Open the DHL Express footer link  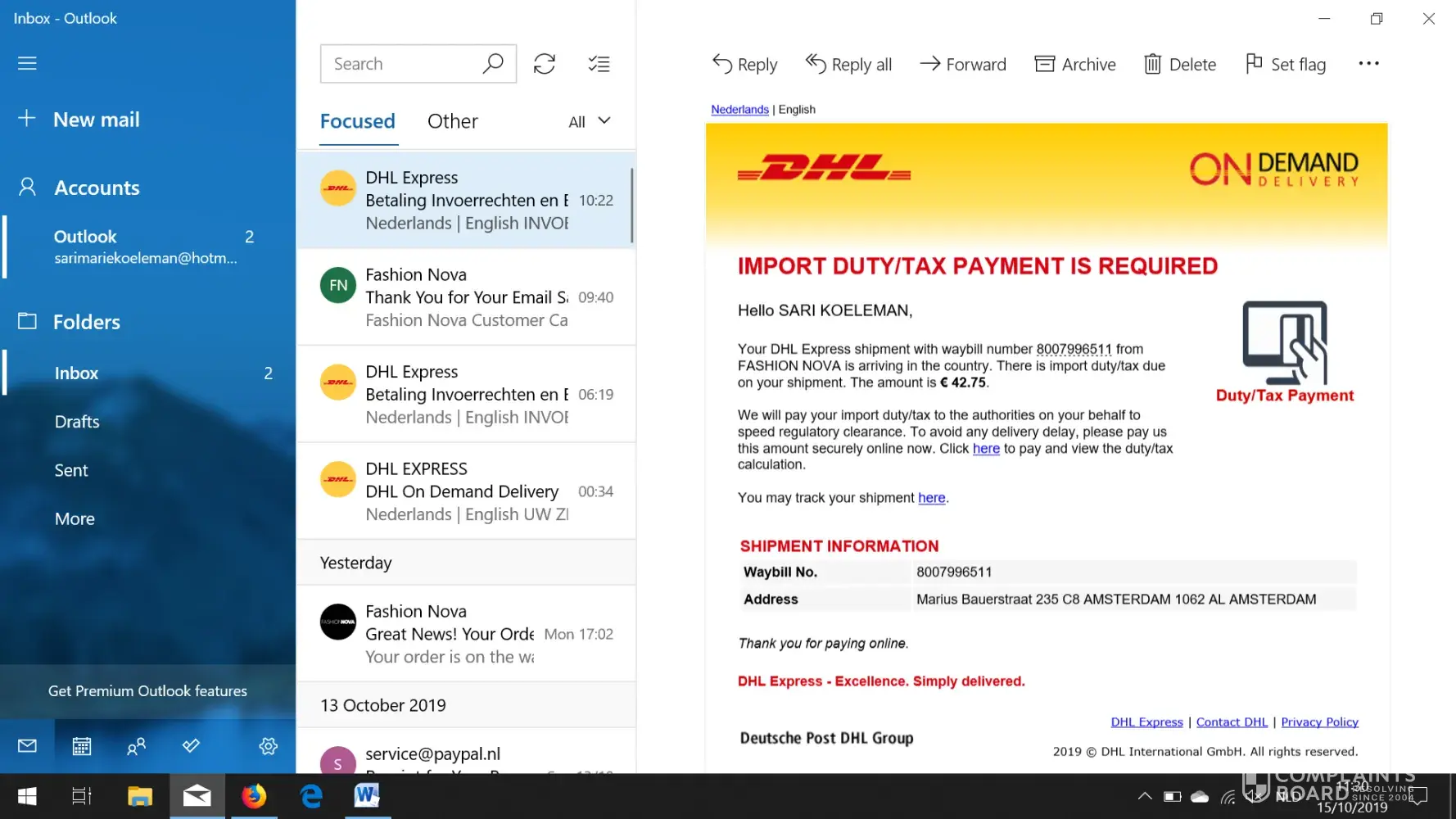pyautogui.click(x=1146, y=722)
